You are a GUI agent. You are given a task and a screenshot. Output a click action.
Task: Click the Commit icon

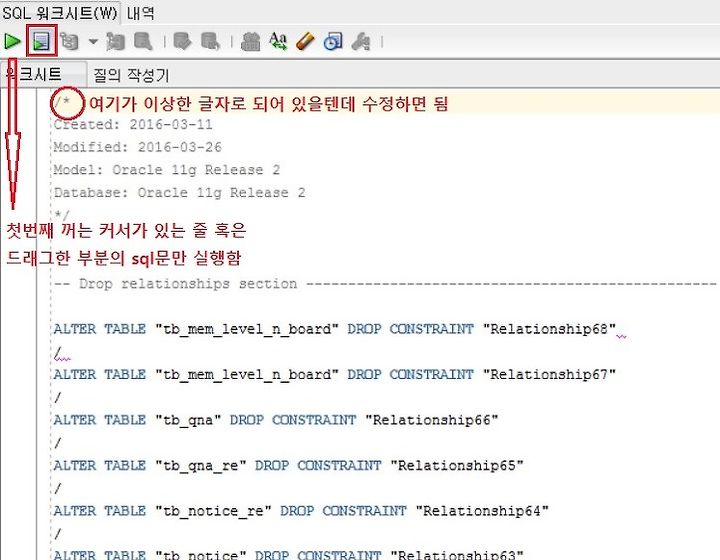pyautogui.click(x=182, y=41)
